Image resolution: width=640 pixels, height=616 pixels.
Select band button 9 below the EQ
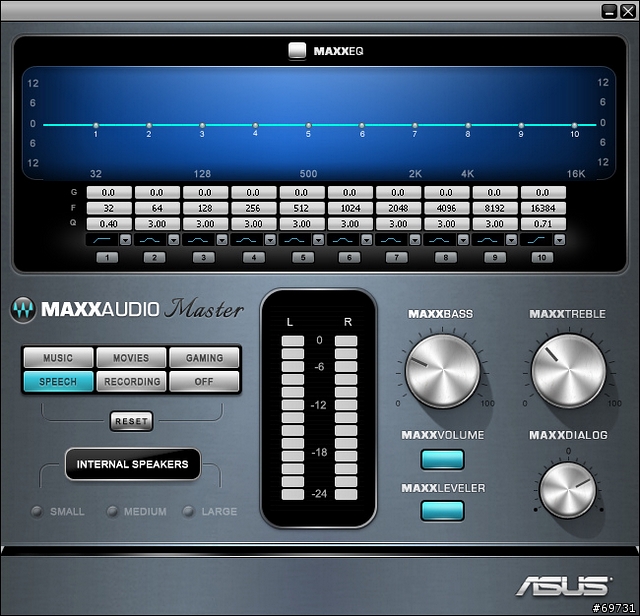click(x=495, y=258)
